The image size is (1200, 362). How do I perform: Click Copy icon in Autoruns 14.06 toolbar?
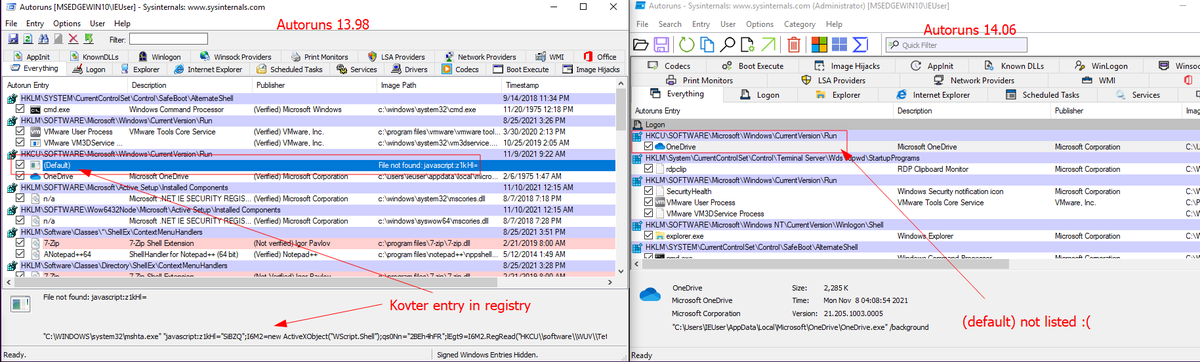[707, 44]
